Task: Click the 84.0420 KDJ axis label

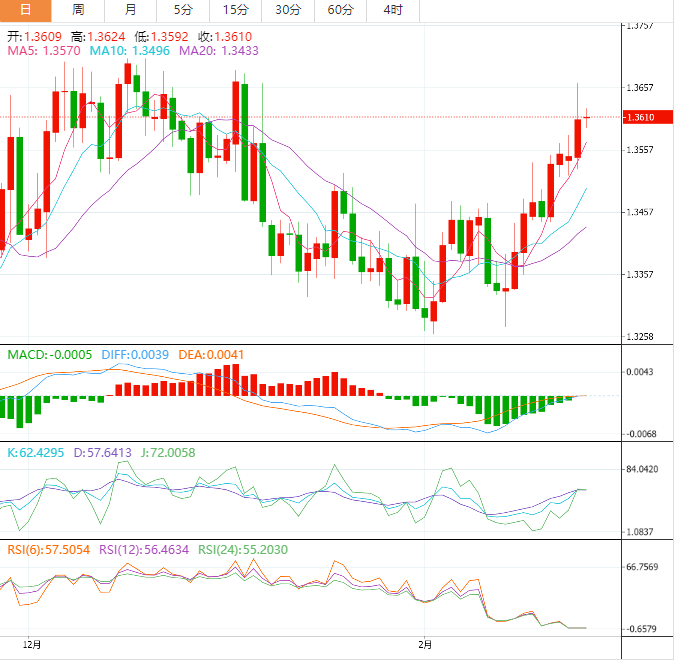Action: coord(642,469)
